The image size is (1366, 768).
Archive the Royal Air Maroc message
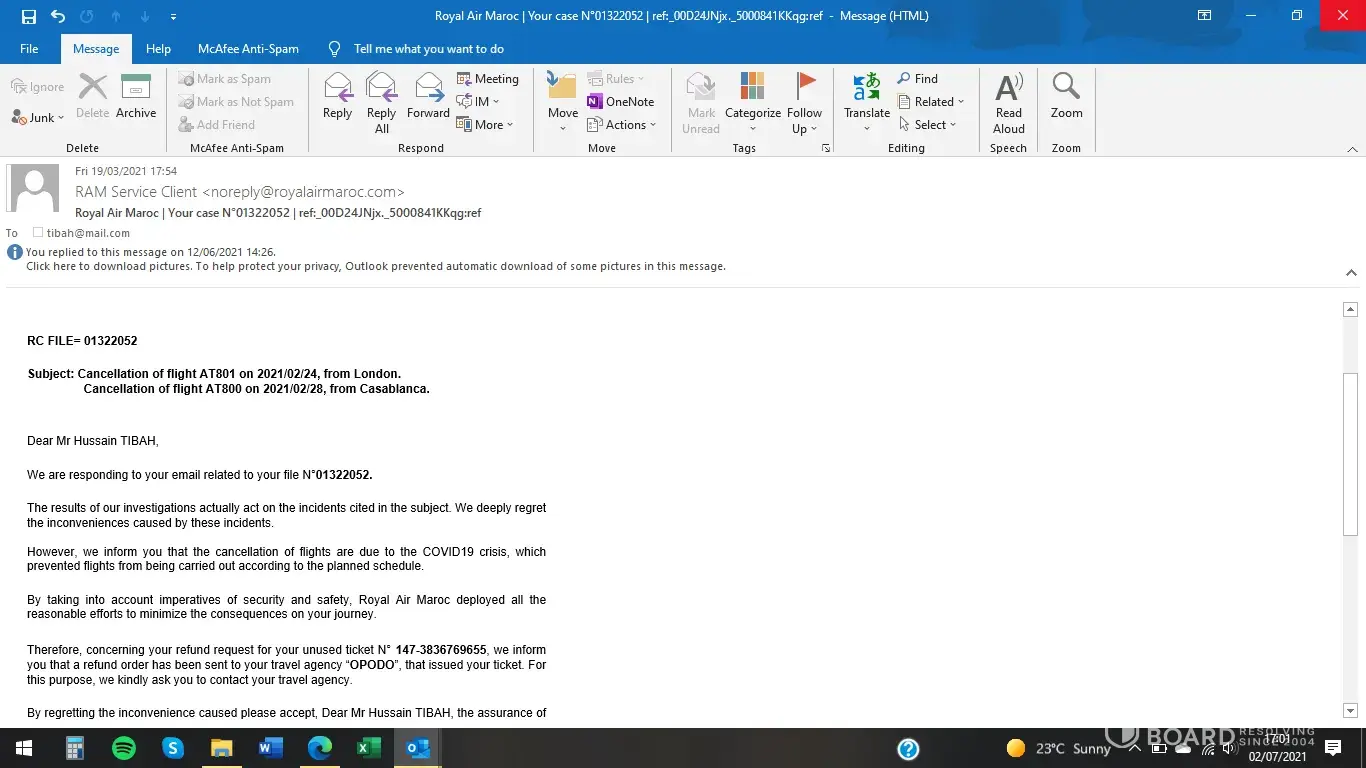point(136,97)
